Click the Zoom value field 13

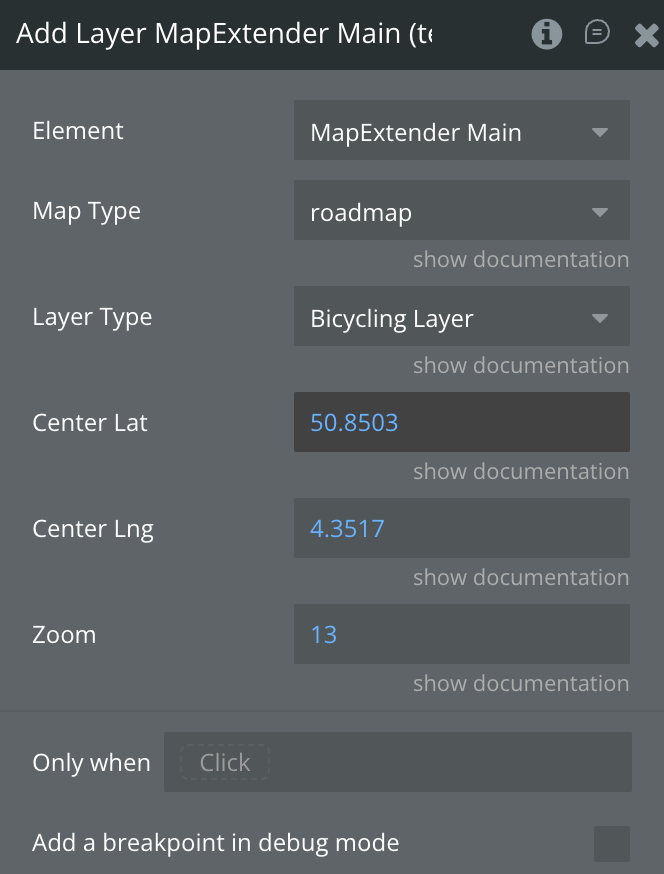tap(461, 634)
